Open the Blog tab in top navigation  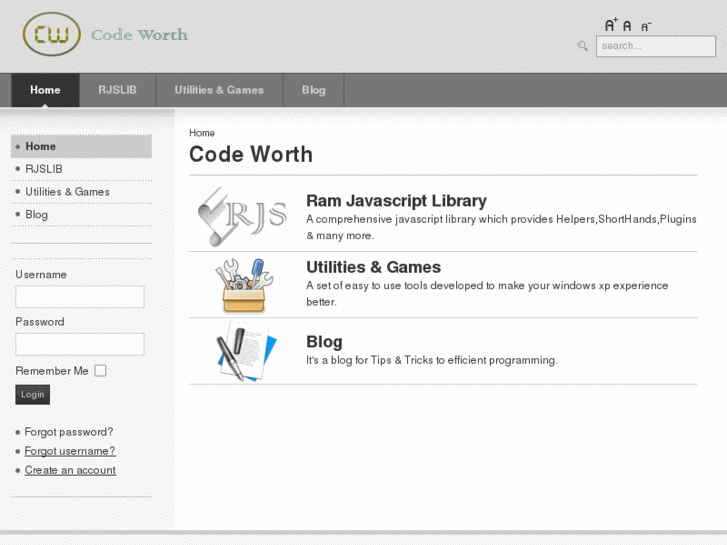(x=314, y=90)
